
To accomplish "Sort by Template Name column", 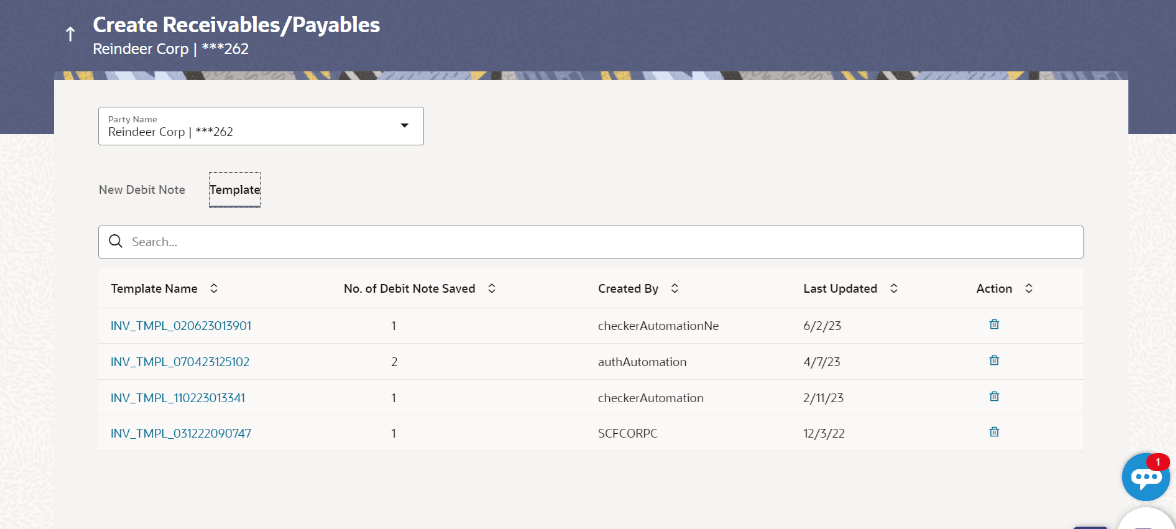I will tap(214, 288).
